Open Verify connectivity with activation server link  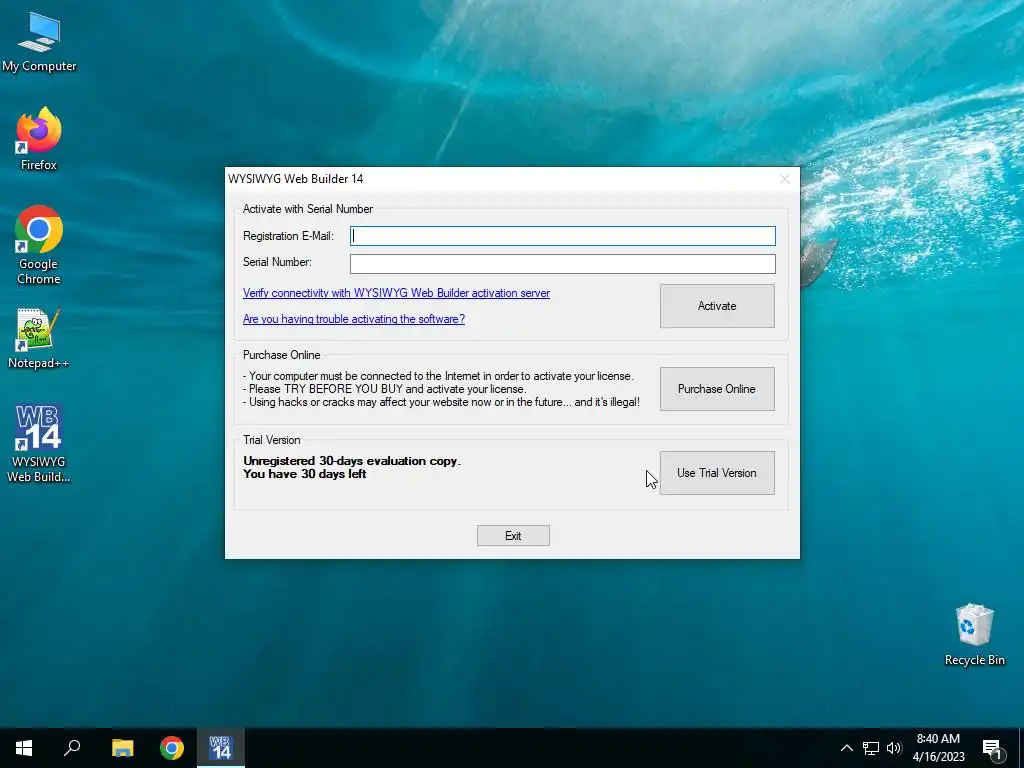tap(396, 293)
